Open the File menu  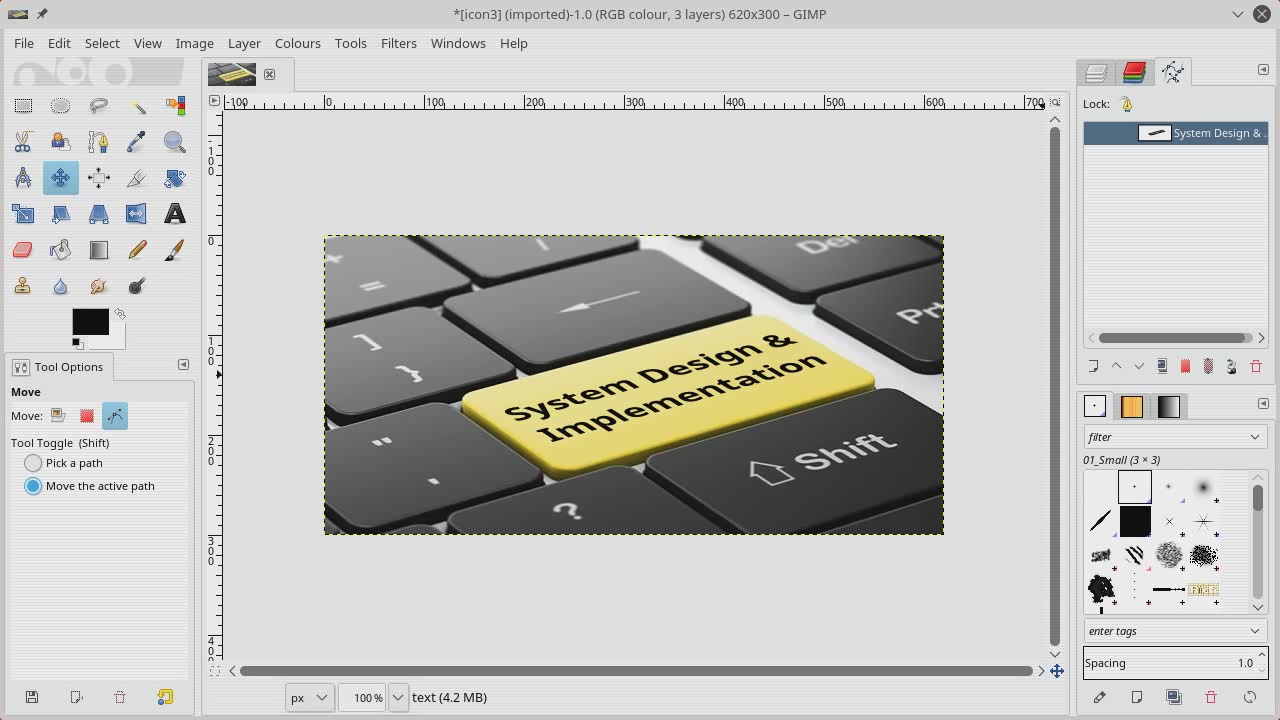coord(24,43)
